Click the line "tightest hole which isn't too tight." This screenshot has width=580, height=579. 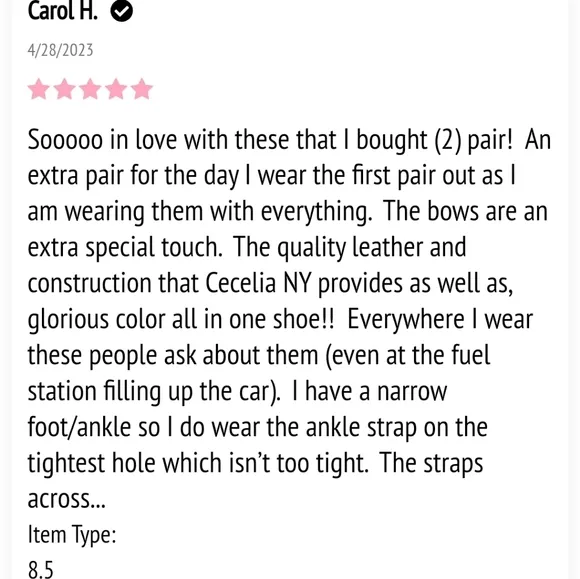pyautogui.click(x=198, y=464)
